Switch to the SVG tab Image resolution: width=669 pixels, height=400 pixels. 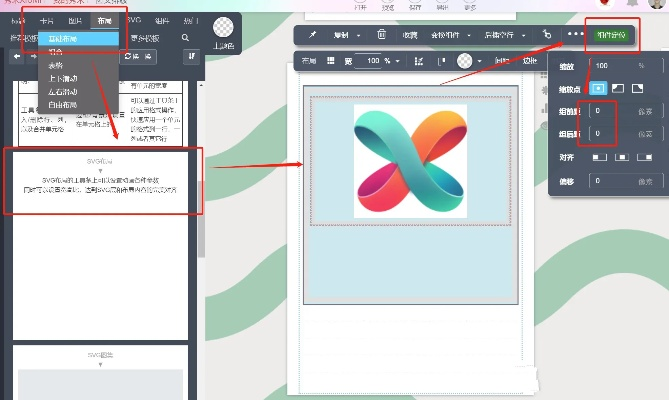(133, 20)
